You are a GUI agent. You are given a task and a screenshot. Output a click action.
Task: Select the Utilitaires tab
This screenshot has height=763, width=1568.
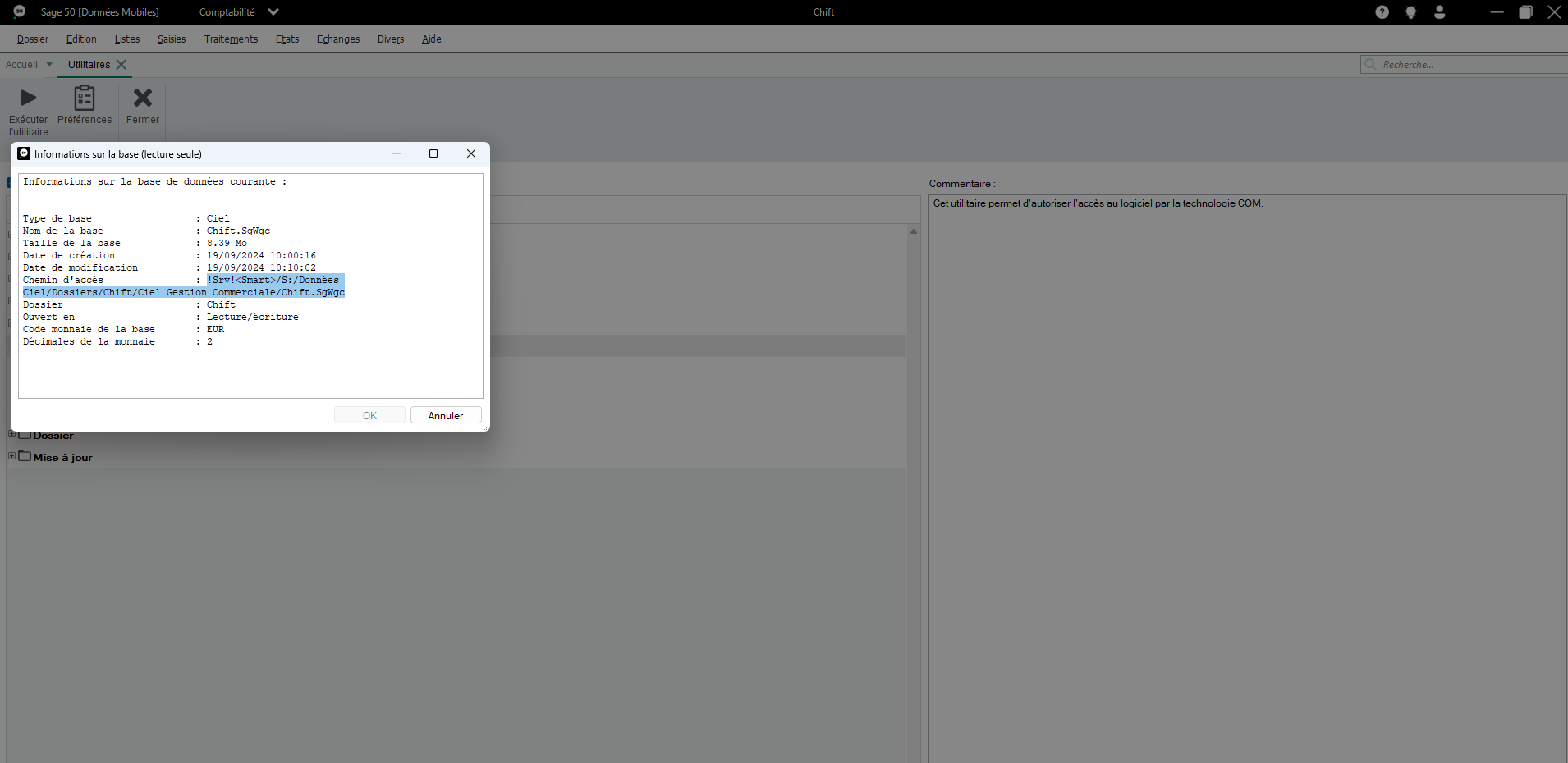coord(89,65)
